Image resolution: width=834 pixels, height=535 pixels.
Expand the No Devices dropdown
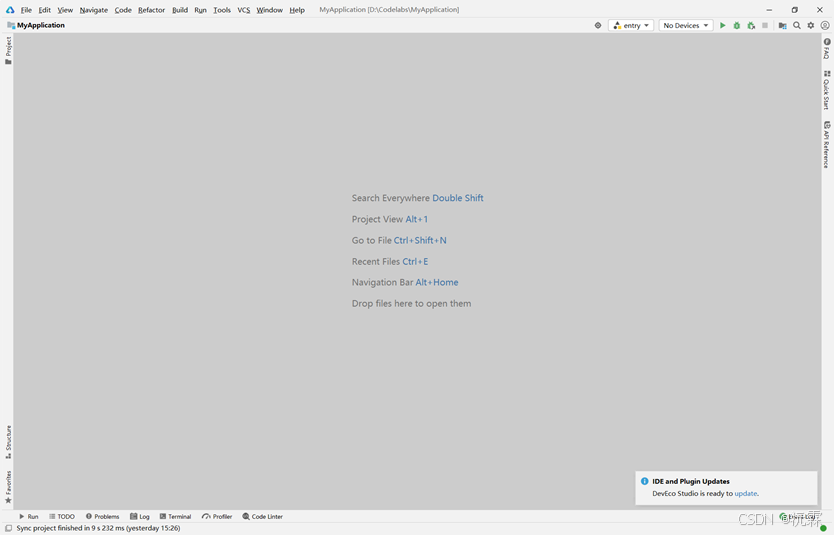tap(686, 26)
